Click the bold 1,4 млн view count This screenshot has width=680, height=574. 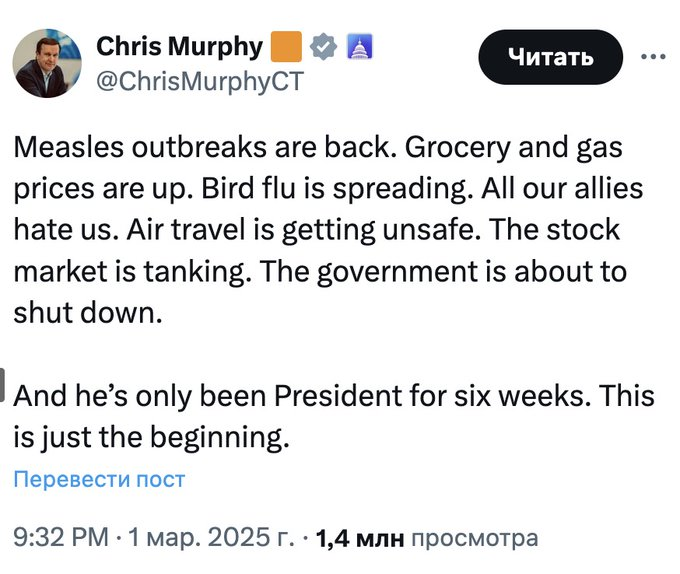(359, 538)
